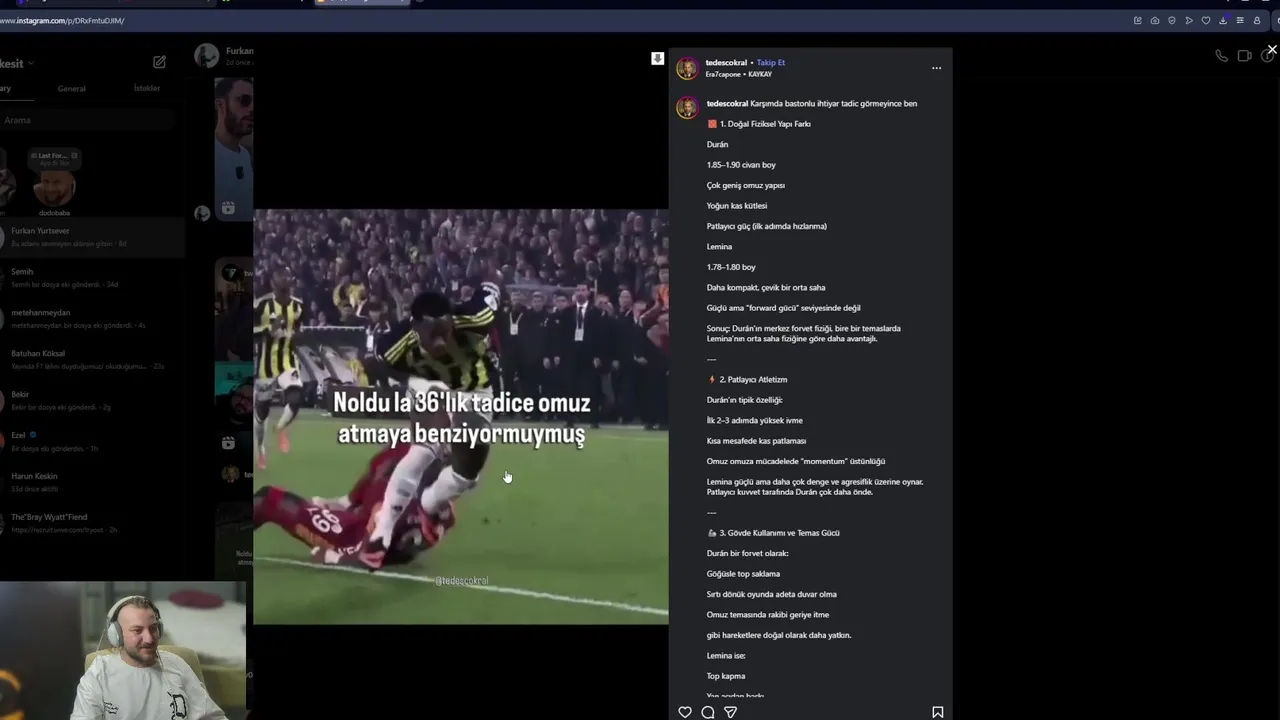Start audio call with phone icon
Image resolution: width=1280 pixels, height=720 pixels.
click(x=1221, y=56)
